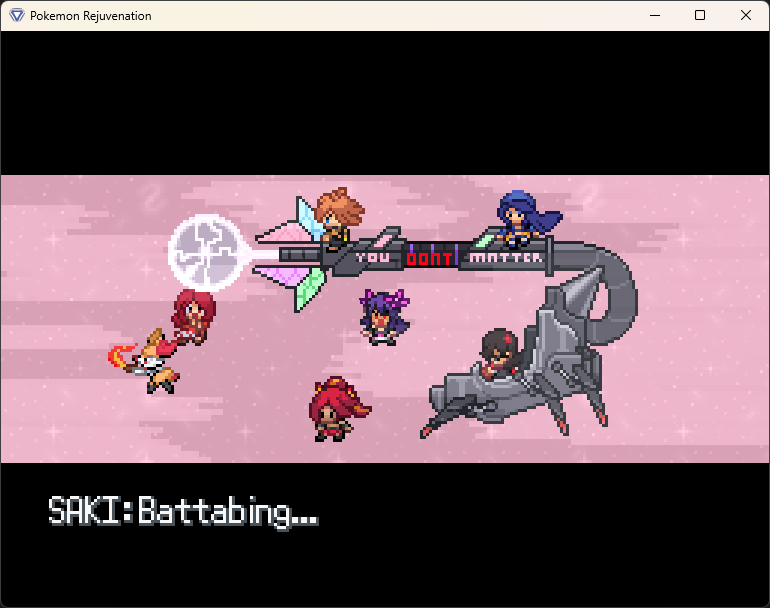Click the flame-tailed fox Pokemon sprite

coord(146,362)
